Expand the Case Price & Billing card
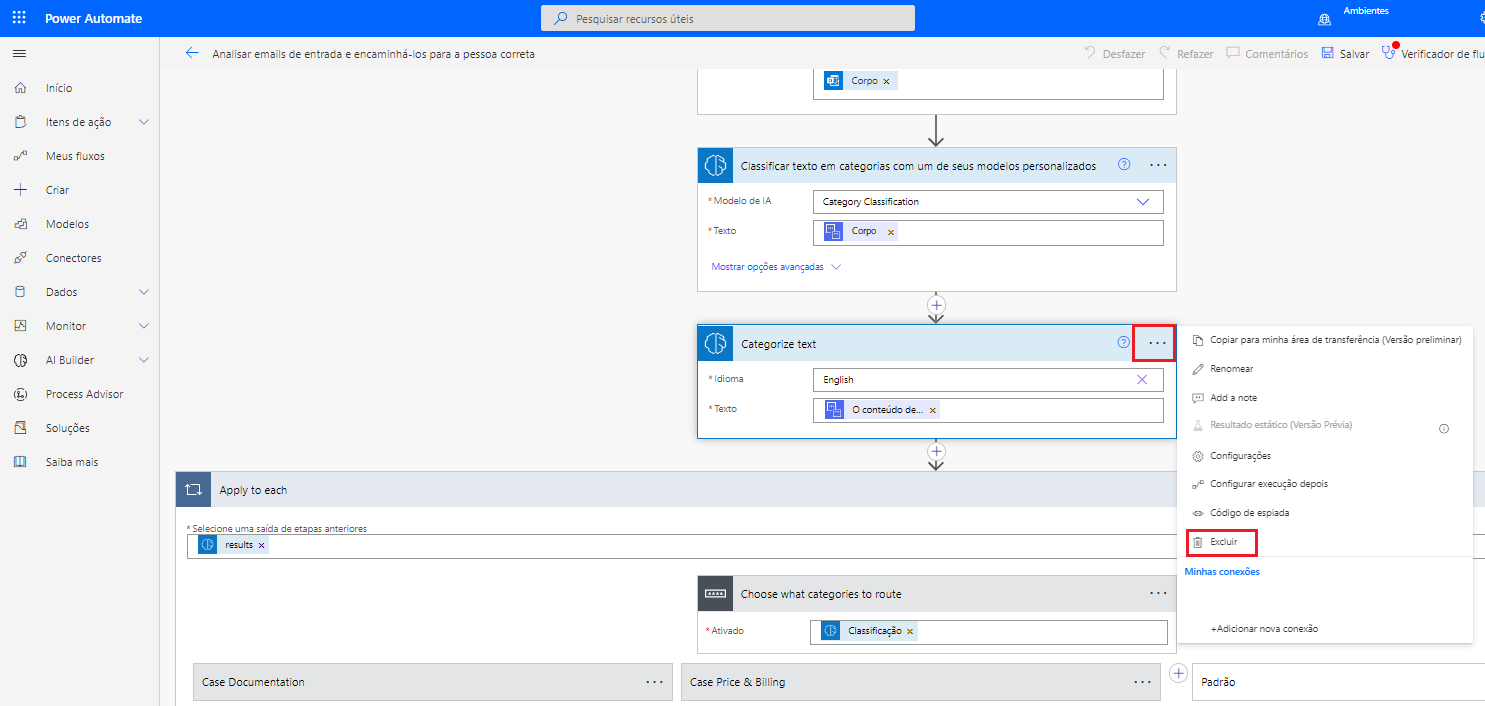The width and height of the screenshot is (1485, 706). click(x=921, y=682)
